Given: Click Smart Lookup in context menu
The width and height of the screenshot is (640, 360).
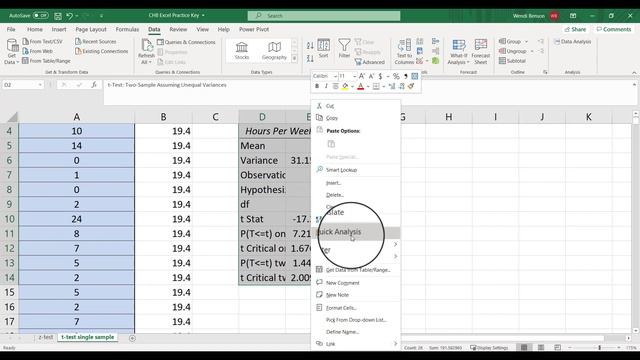Looking at the screenshot, I should (355, 170).
